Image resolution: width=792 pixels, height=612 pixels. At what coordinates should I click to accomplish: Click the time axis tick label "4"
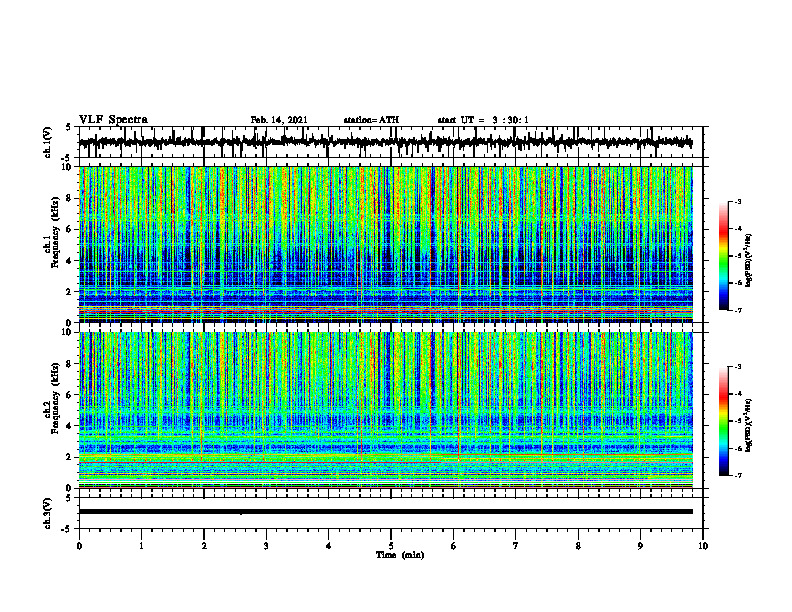pyautogui.click(x=329, y=546)
